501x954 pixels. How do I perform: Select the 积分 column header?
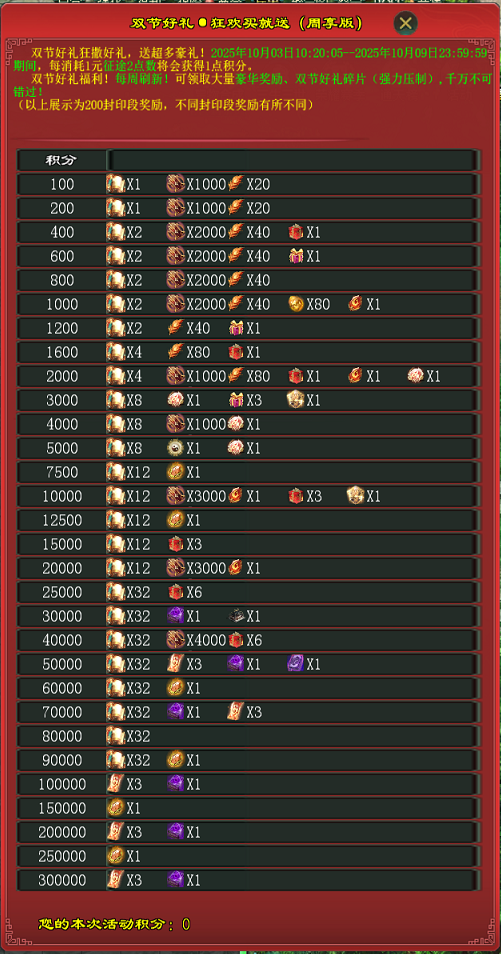pos(61,161)
